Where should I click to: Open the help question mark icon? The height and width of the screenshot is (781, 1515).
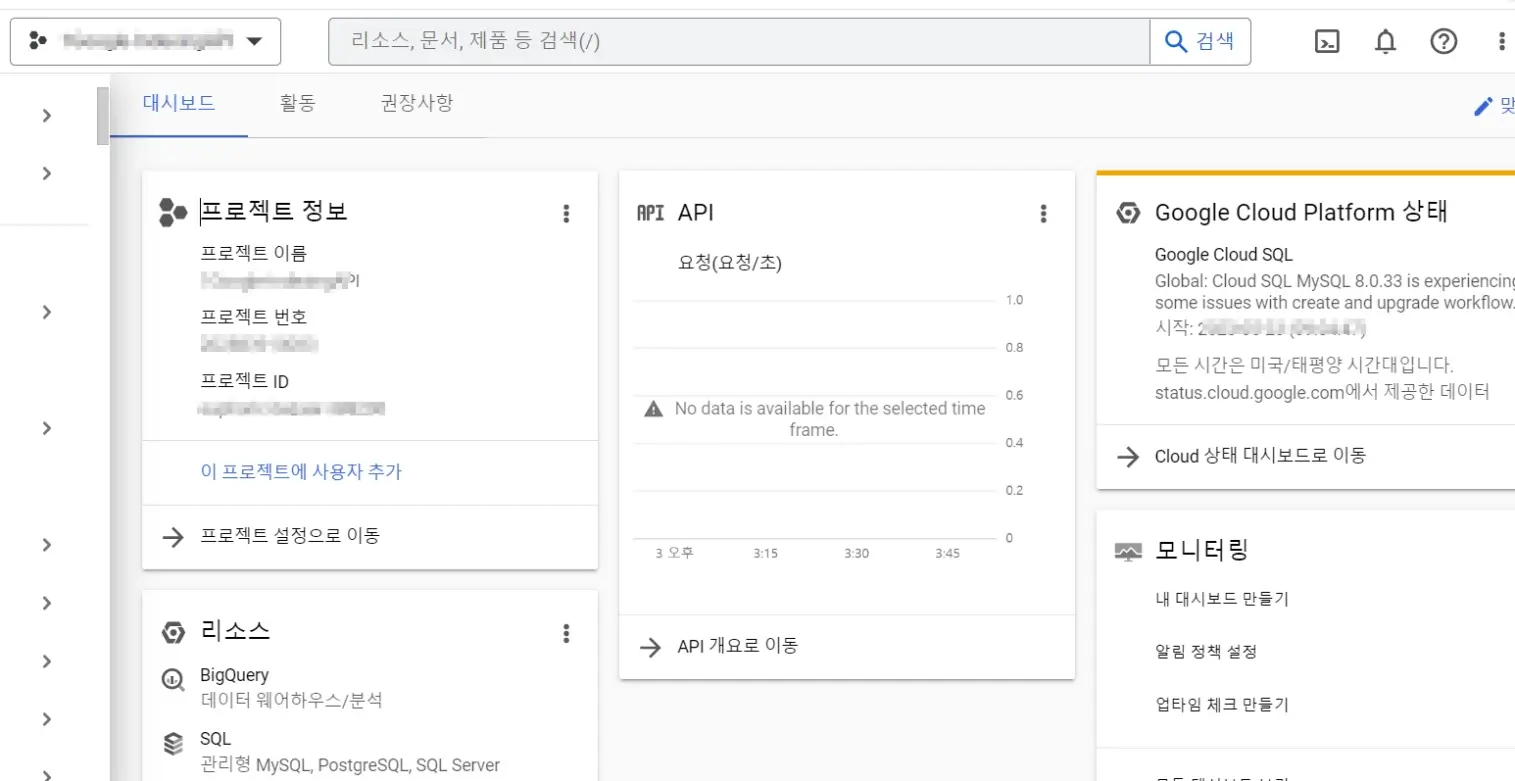[x=1443, y=41]
